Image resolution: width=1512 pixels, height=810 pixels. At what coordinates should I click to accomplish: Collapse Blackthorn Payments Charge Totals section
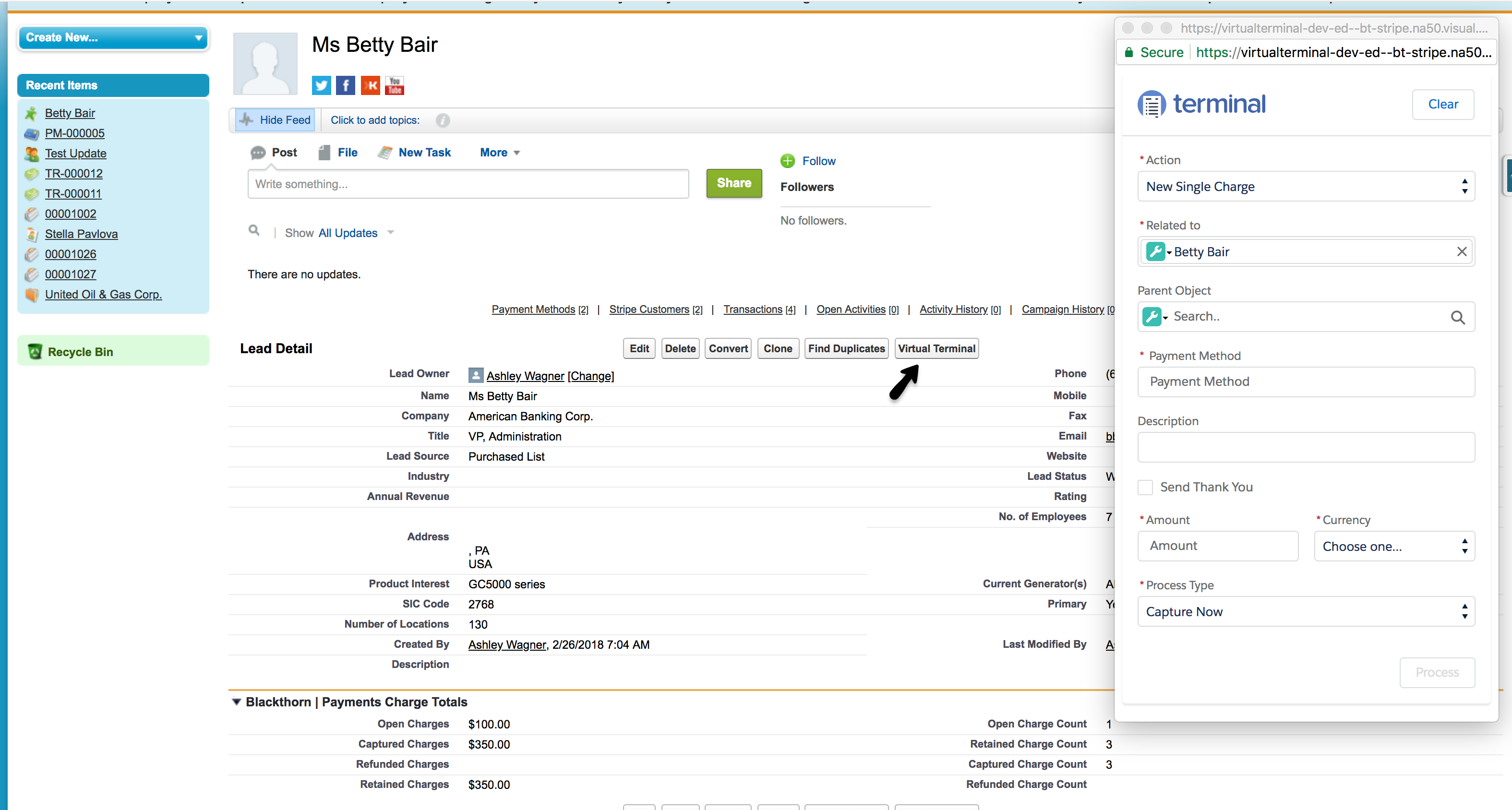click(x=236, y=702)
